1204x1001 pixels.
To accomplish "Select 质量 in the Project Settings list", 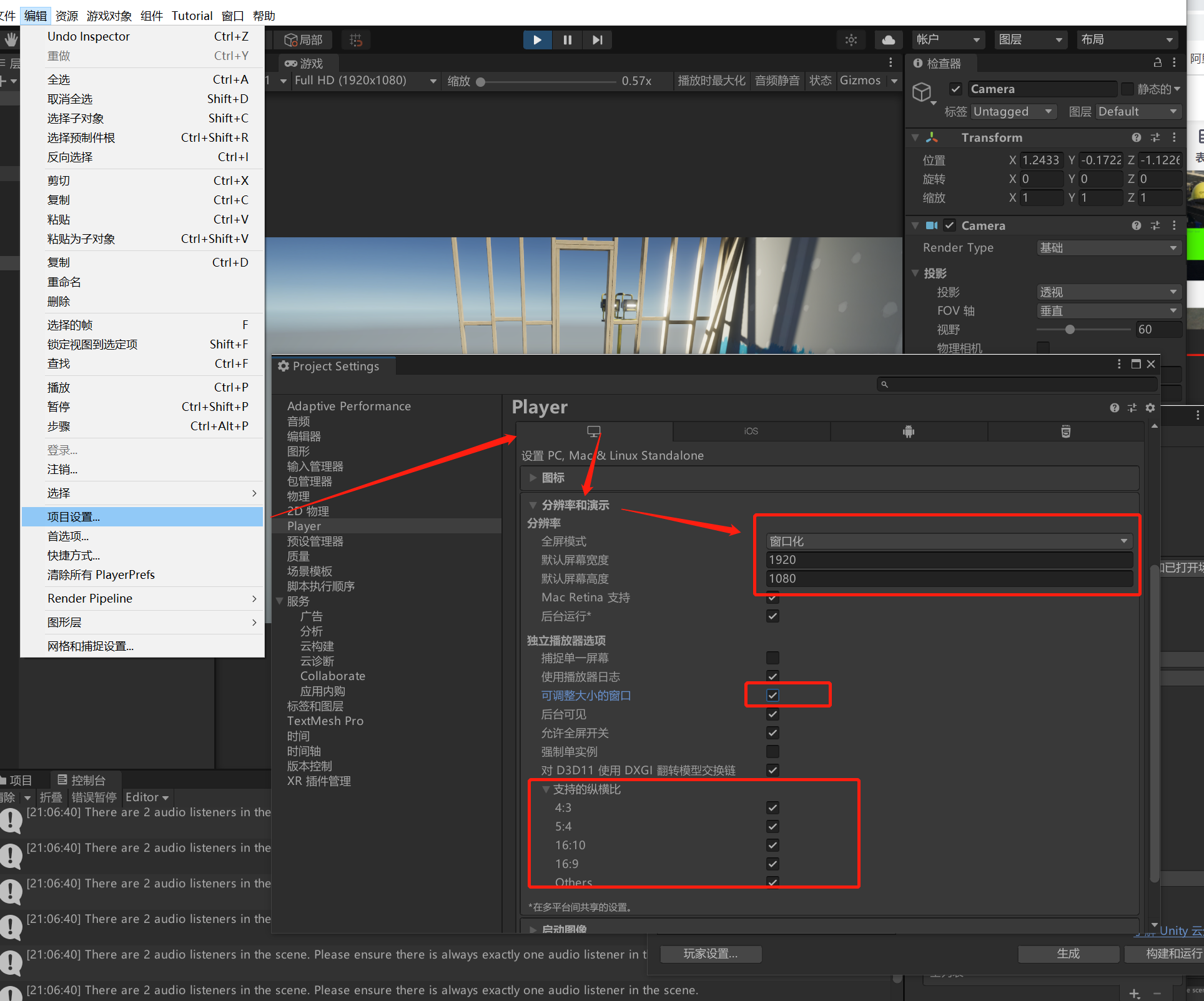I will (x=299, y=556).
